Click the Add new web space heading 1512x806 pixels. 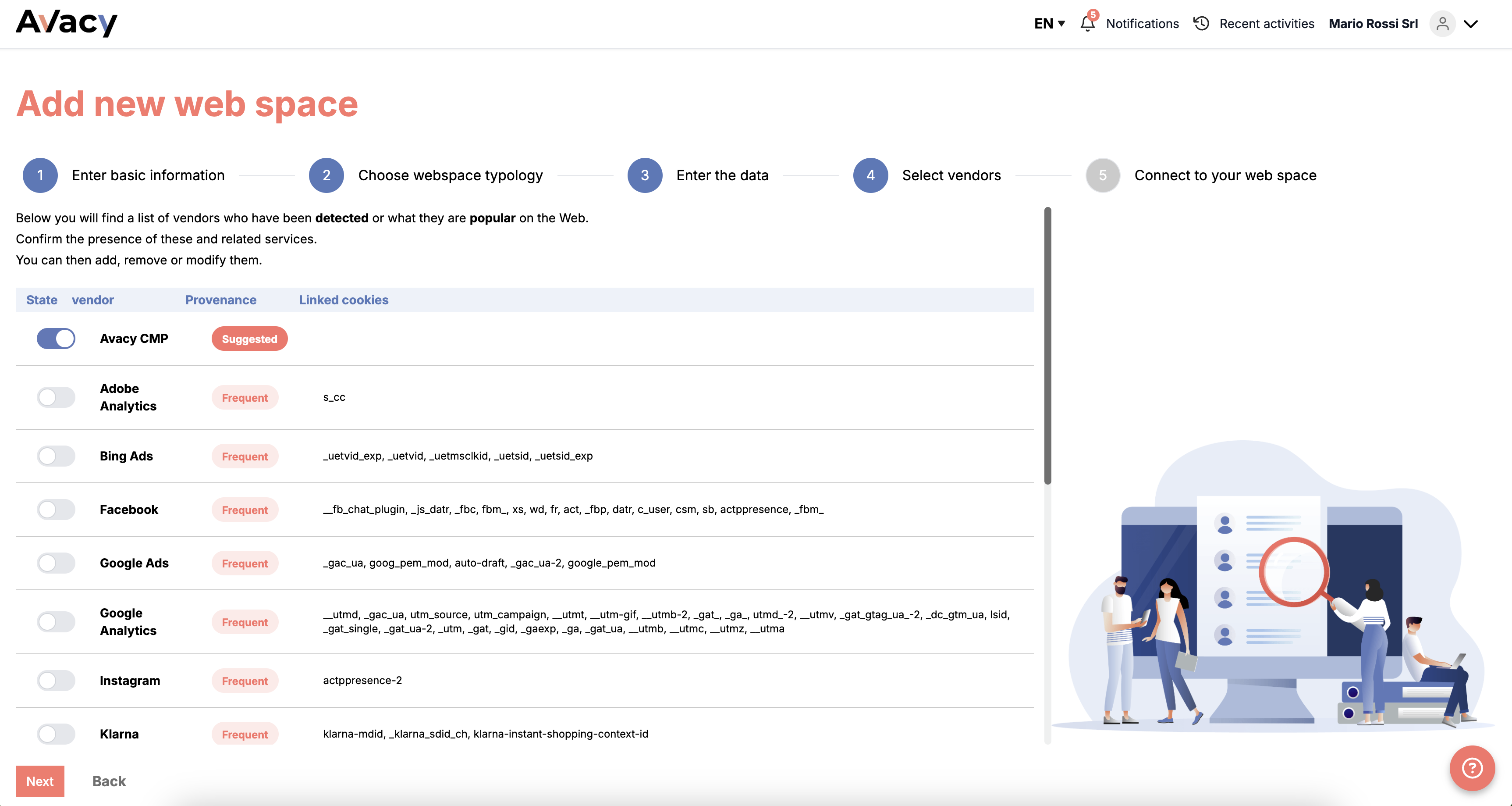tap(187, 104)
